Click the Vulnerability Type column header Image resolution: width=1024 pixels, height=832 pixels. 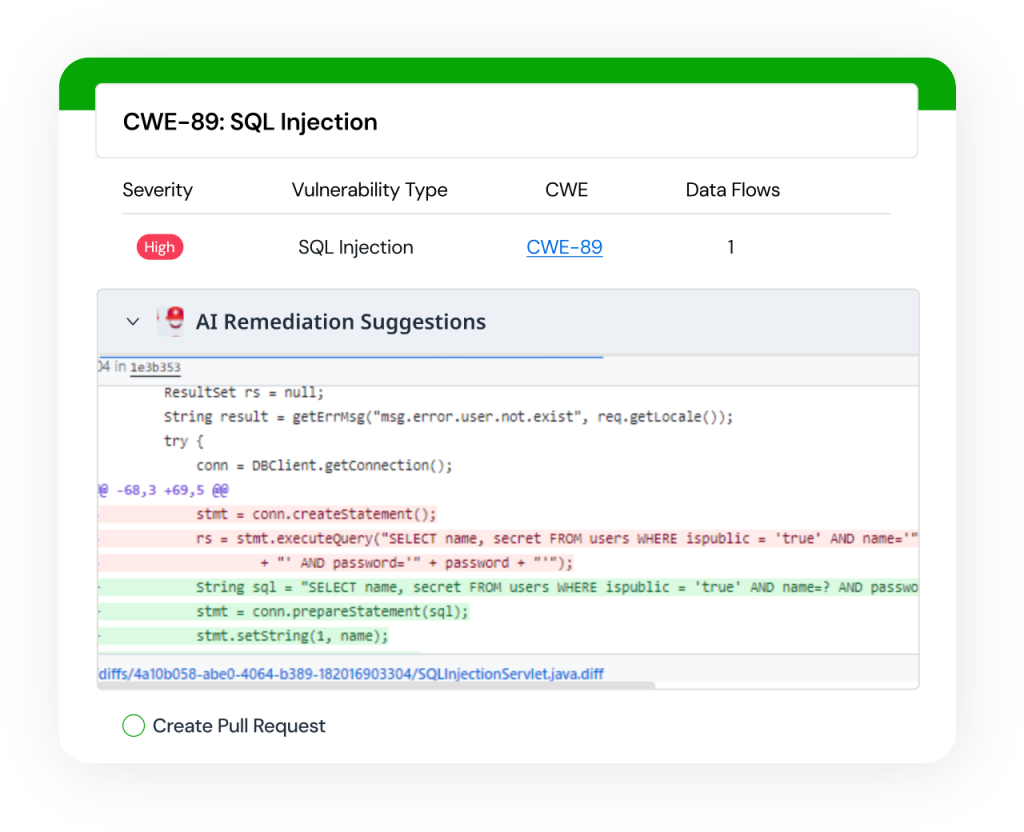[369, 190]
